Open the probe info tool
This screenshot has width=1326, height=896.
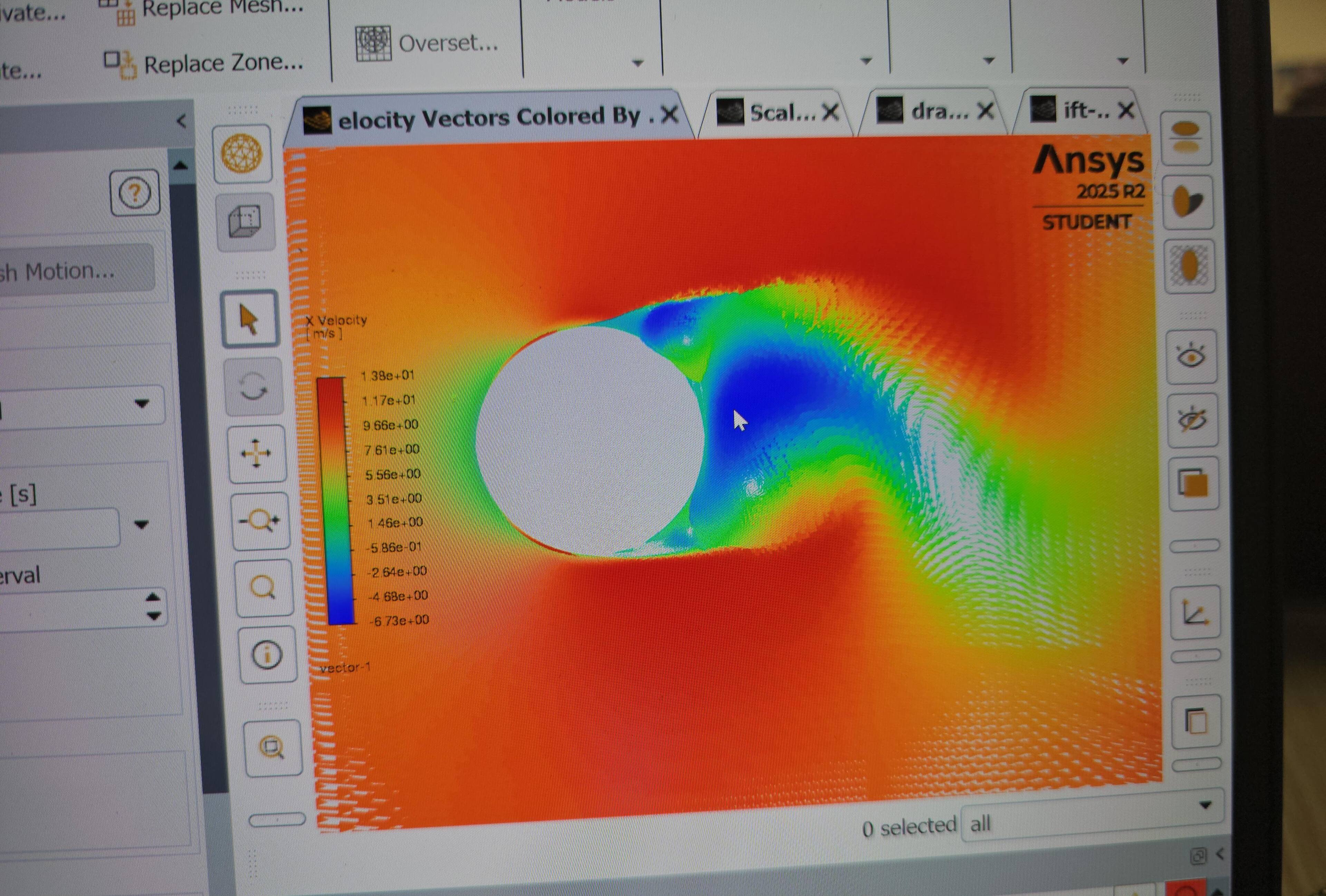[x=267, y=655]
